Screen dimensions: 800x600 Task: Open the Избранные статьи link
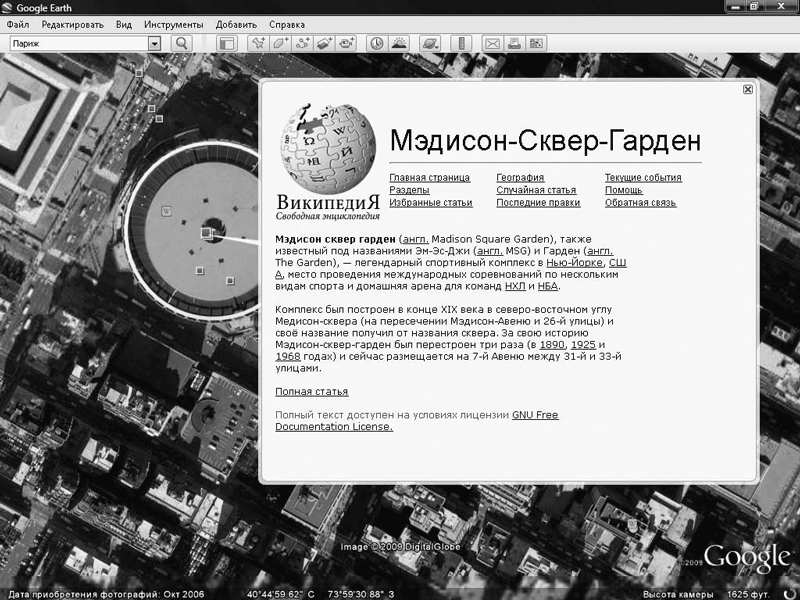431,203
